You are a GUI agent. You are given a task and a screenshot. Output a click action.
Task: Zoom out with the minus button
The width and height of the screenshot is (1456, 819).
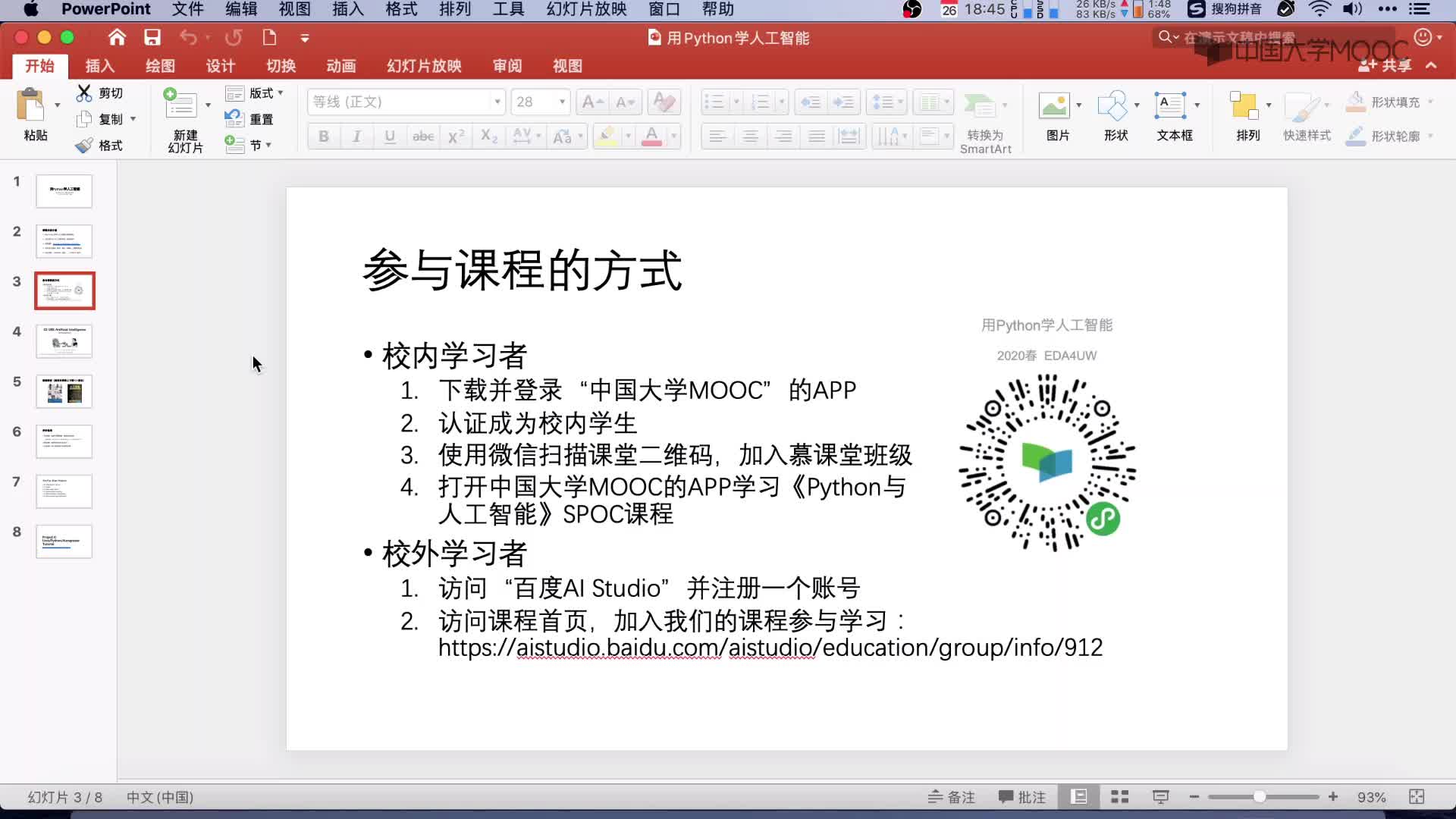pyautogui.click(x=1194, y=797)
